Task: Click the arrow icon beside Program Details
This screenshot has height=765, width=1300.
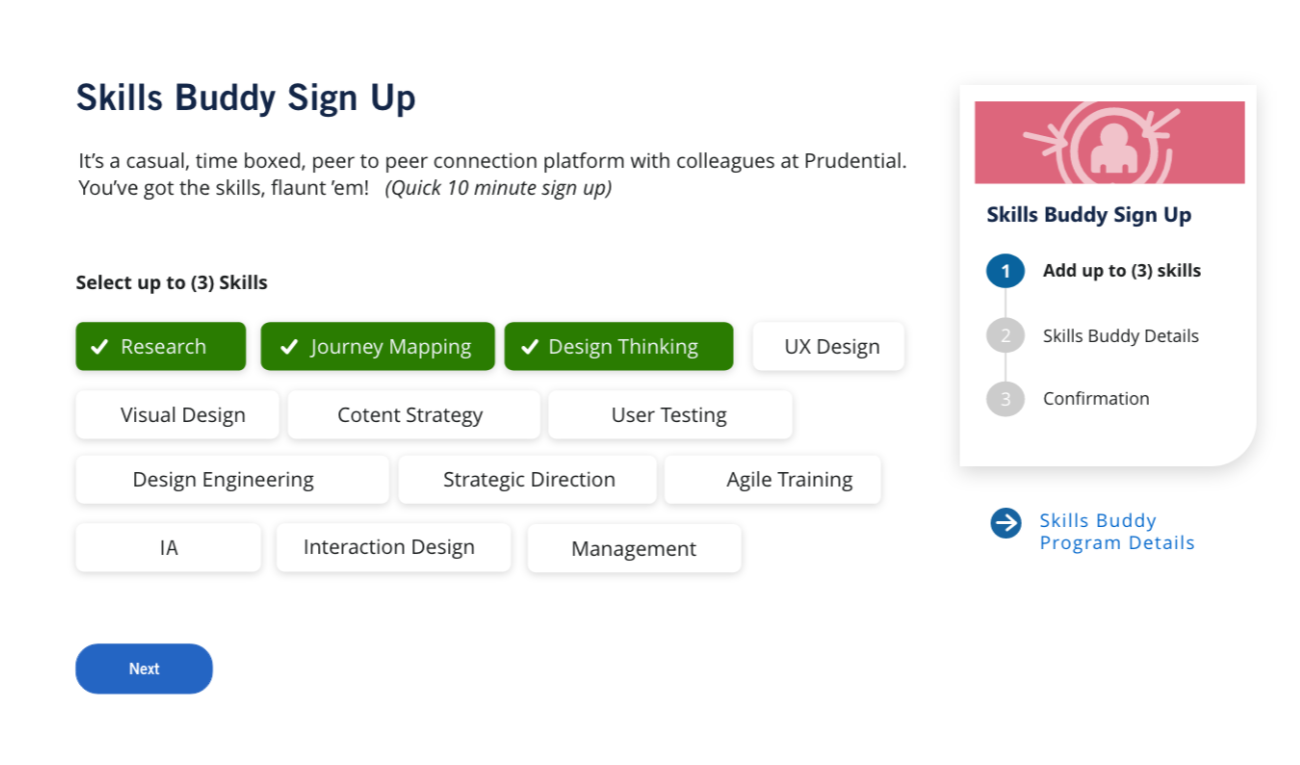Action: [x=1005, y=522]
